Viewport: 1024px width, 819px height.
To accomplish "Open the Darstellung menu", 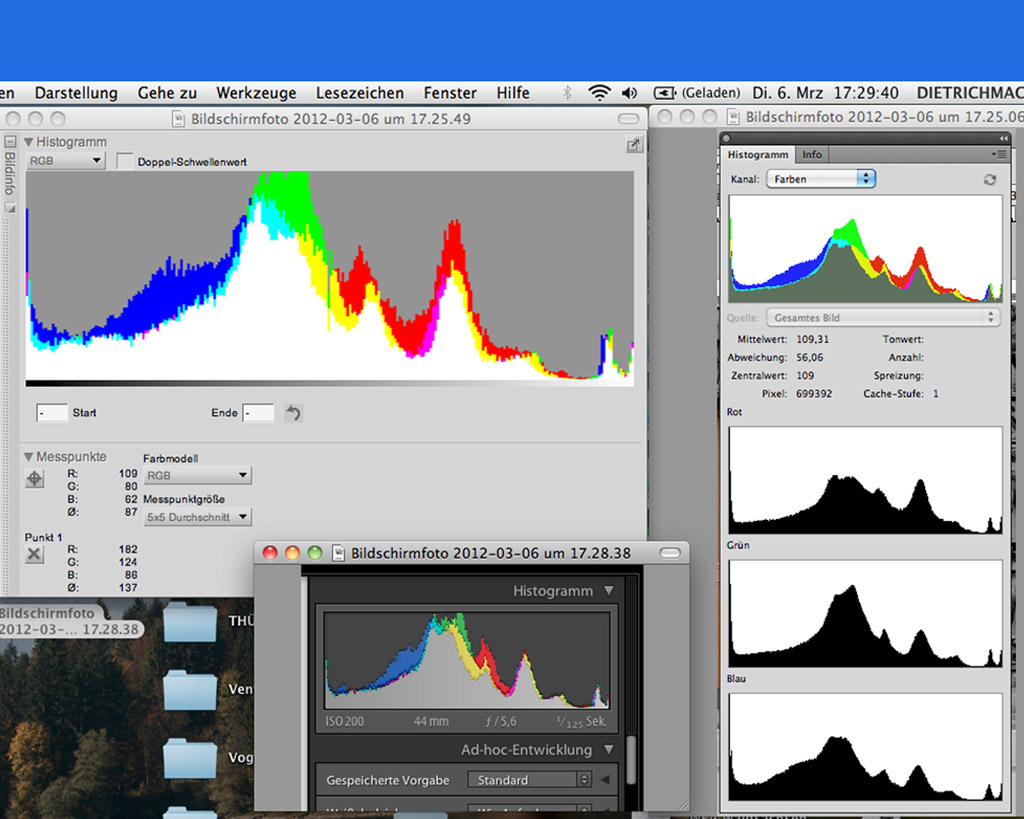I will click(x=76, y=93).
